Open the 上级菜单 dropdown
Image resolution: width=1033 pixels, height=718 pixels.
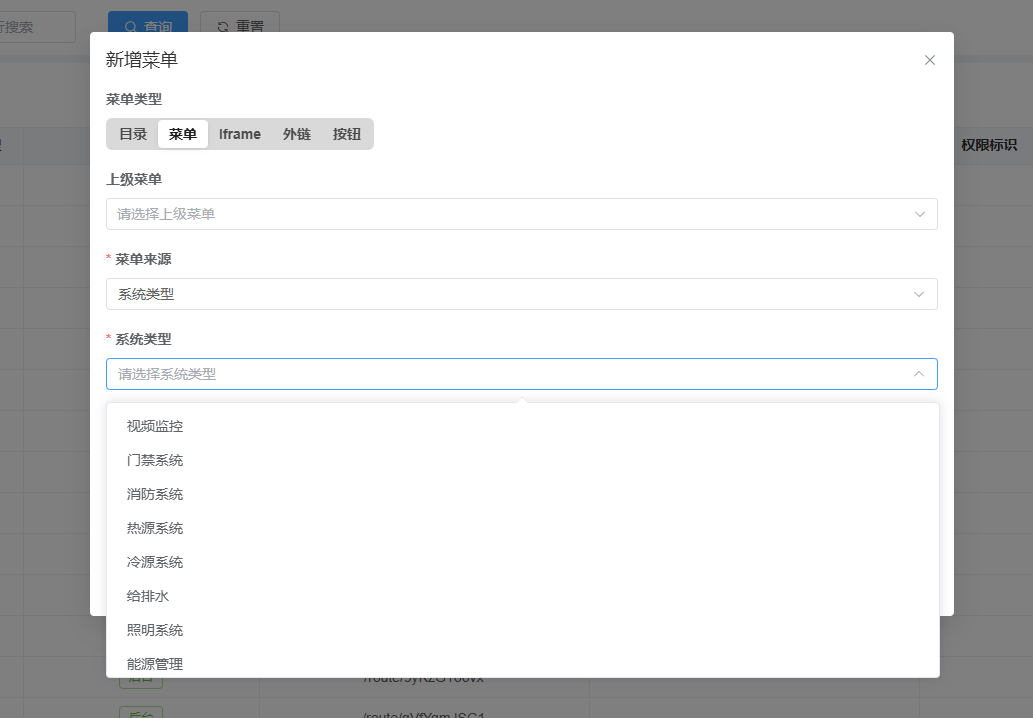(522, 214)
